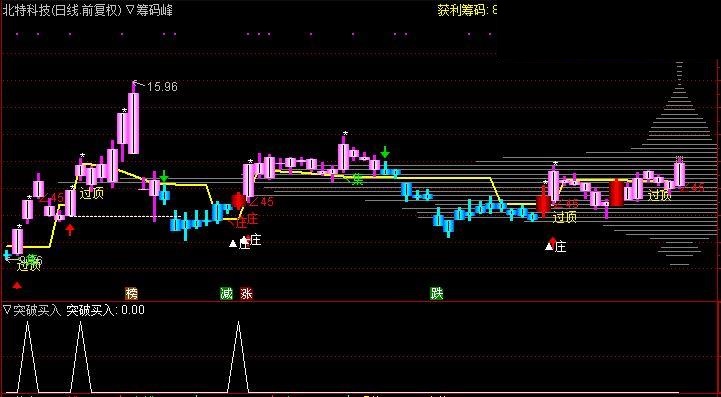The width and height of the screenshot is (721, 397).
Task: Click the 15.96 high price label
Action: (162, 86)
